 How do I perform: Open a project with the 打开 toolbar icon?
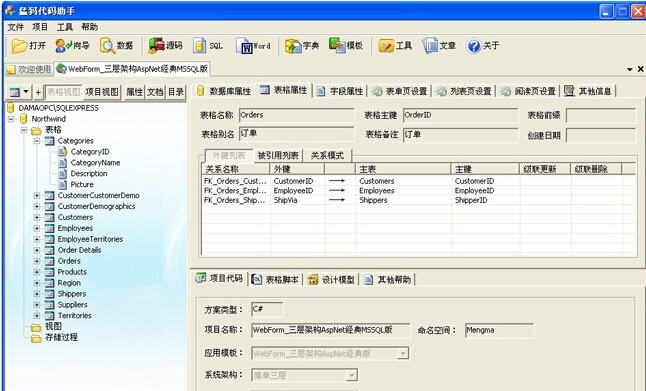28,46
